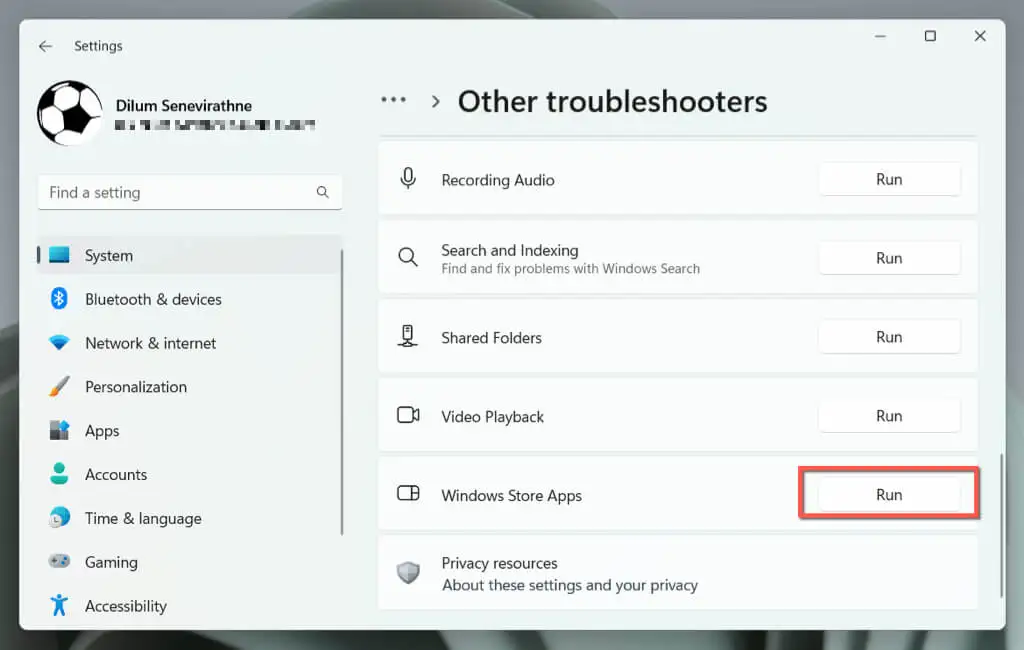Viewport: 1024px width, 650px height.
Task: Open Bluetooth & devices settings
Action: coord(153,299)
